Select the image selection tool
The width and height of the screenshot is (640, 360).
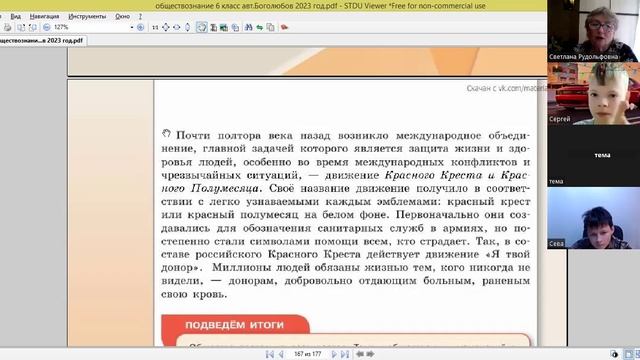(x=224, y=27)
